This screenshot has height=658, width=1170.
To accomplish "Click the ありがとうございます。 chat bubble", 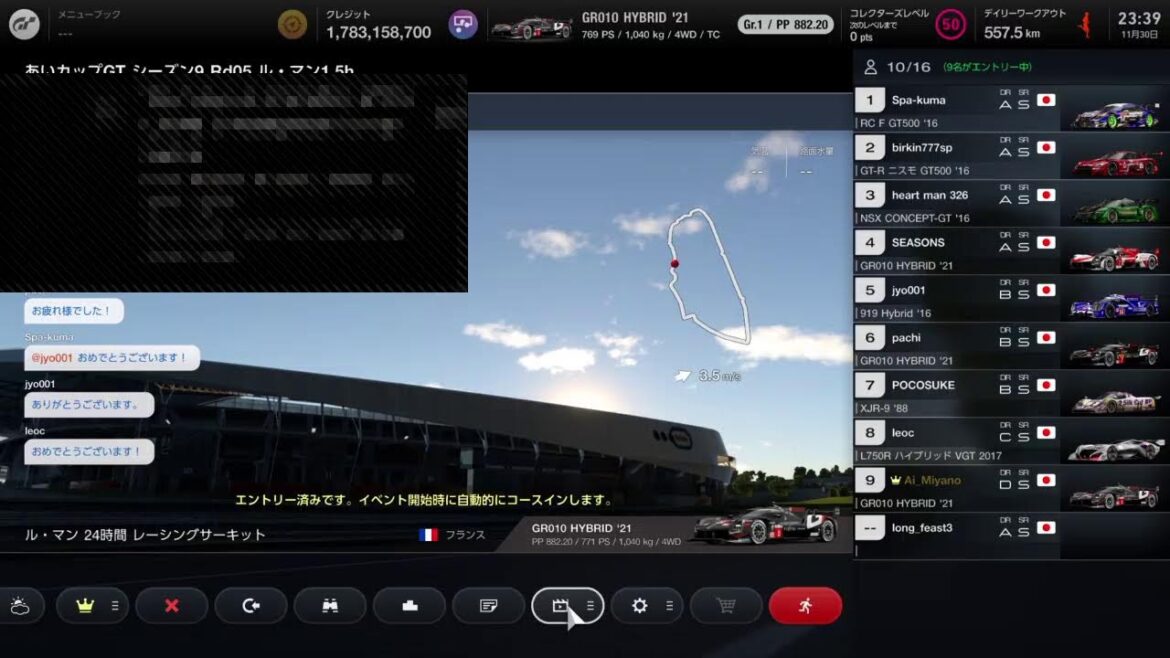I will (x=89, y=404).
